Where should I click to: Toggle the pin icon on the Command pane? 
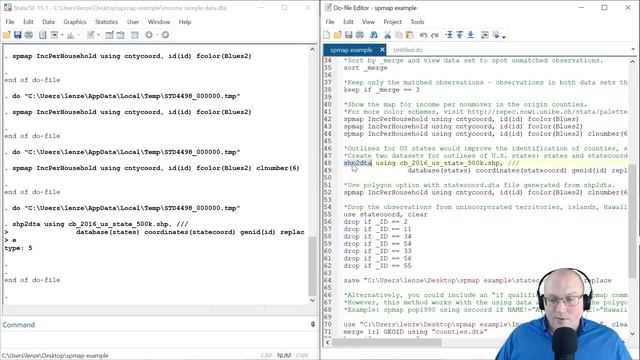313,324
